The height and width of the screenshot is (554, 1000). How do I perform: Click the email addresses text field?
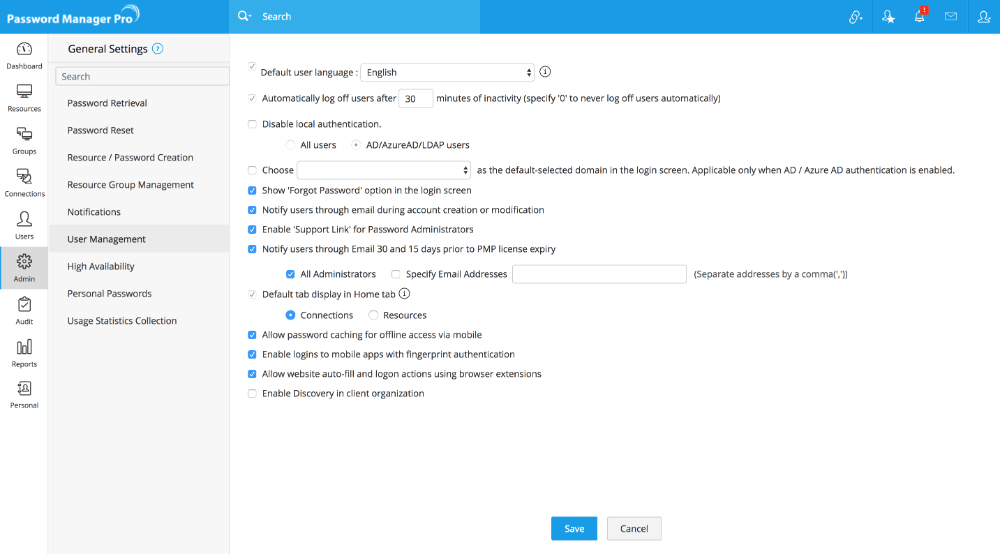599,274
